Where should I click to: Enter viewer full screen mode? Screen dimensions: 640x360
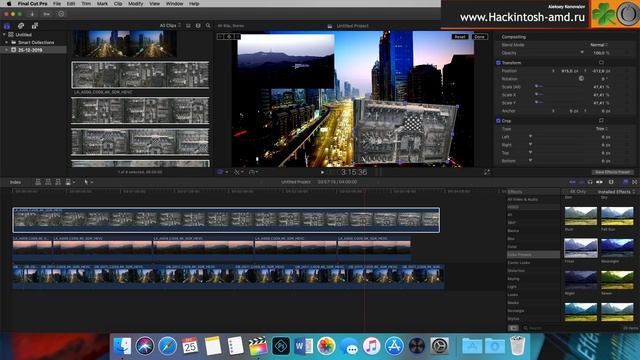coord(487,172)
